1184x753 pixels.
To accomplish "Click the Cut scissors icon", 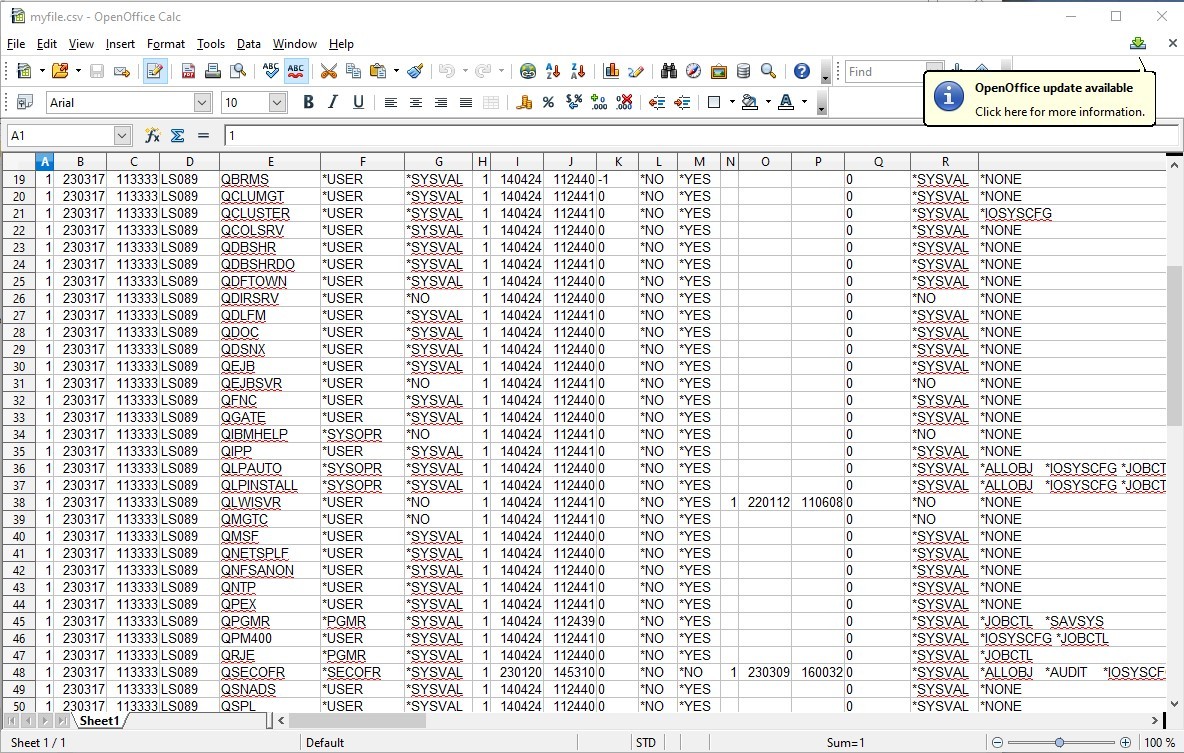I will pyautogui.click(x=328, y=71).
